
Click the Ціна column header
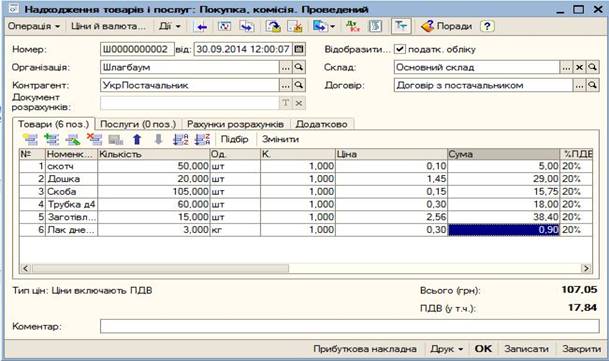(x=392, y=154)
